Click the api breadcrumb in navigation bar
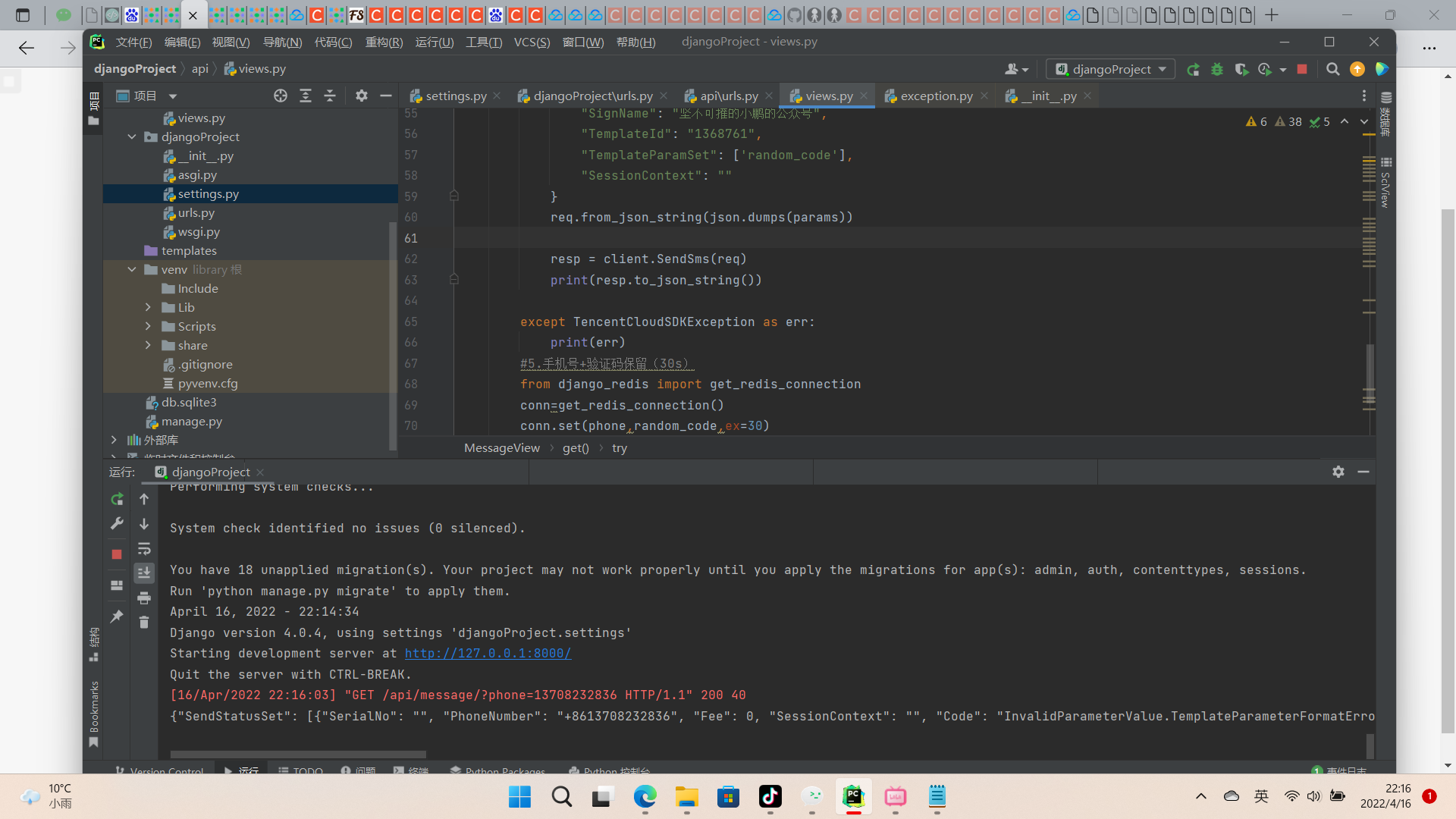This screenshot has height=819, width=1456. point(200,69)
